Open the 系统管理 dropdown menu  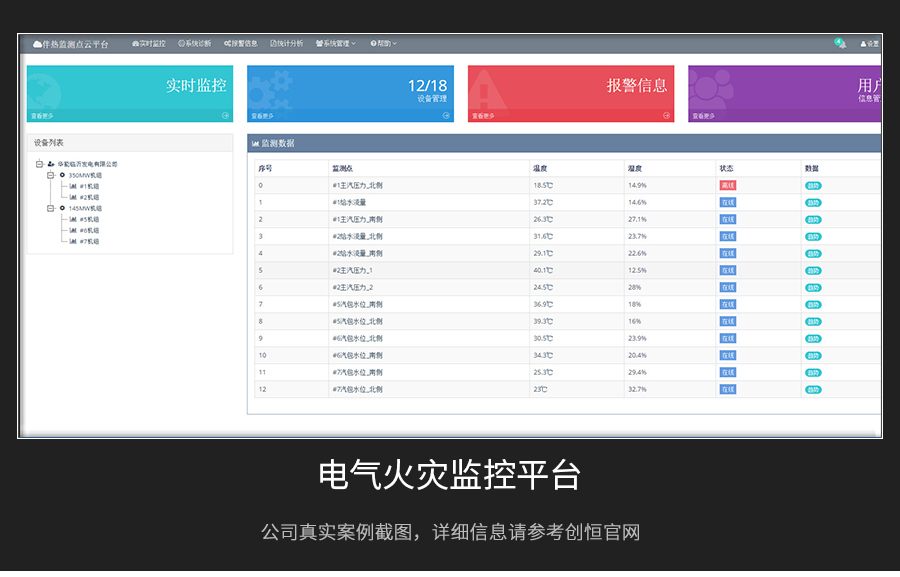[x=336, y=44]
